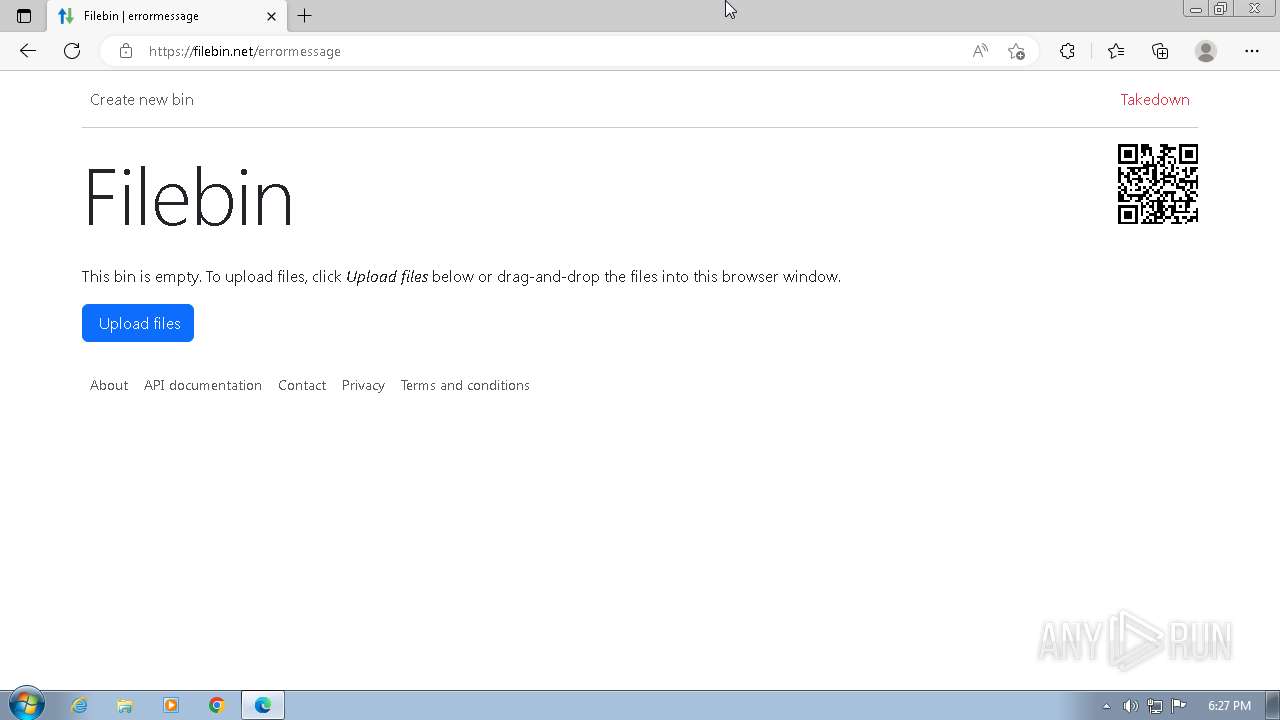
Task: Select the Filebin | errormessage tab
Action: click(x=168, y=16)
